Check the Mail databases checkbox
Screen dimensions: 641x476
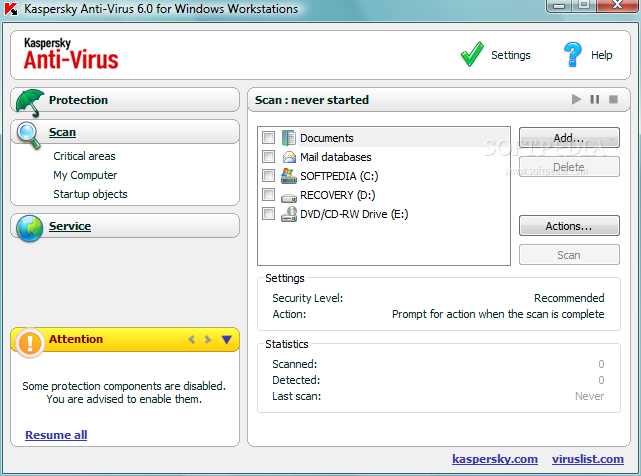[268, 157]
